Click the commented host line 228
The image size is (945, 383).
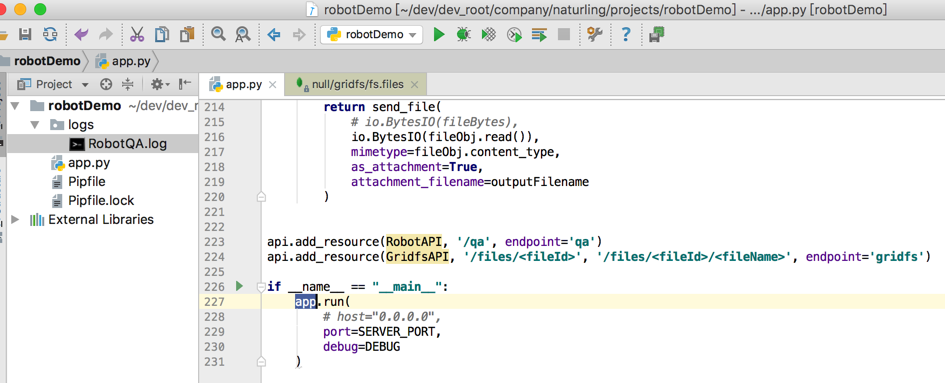tap(383, 317)
